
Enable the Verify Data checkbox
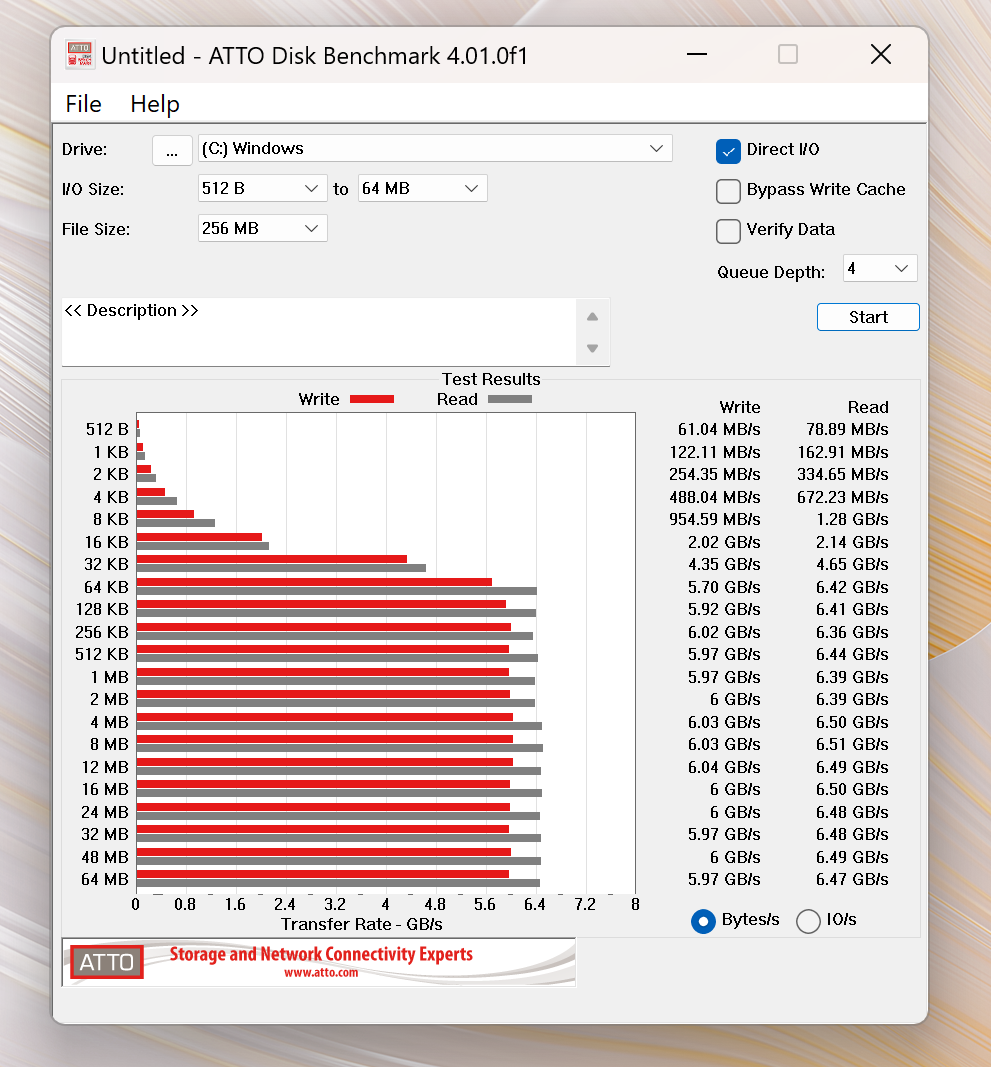click(x=728, y=231)
